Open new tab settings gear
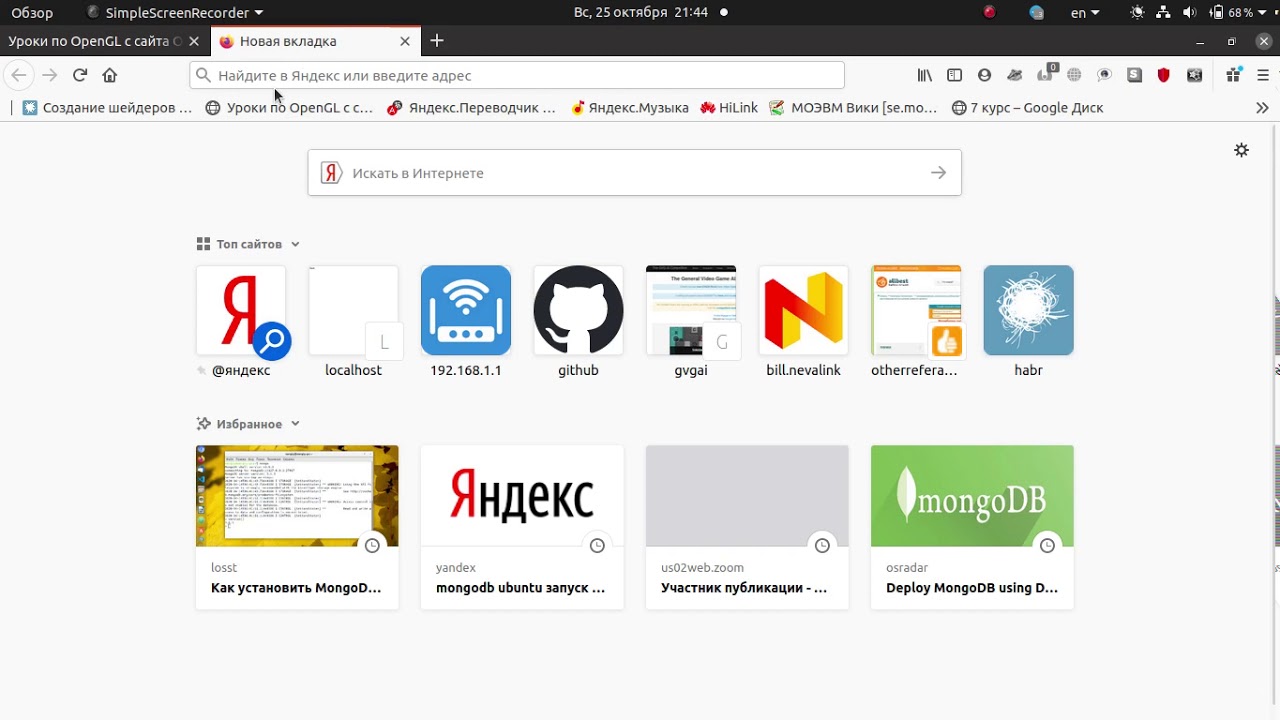 click(x=1241, y=150)
